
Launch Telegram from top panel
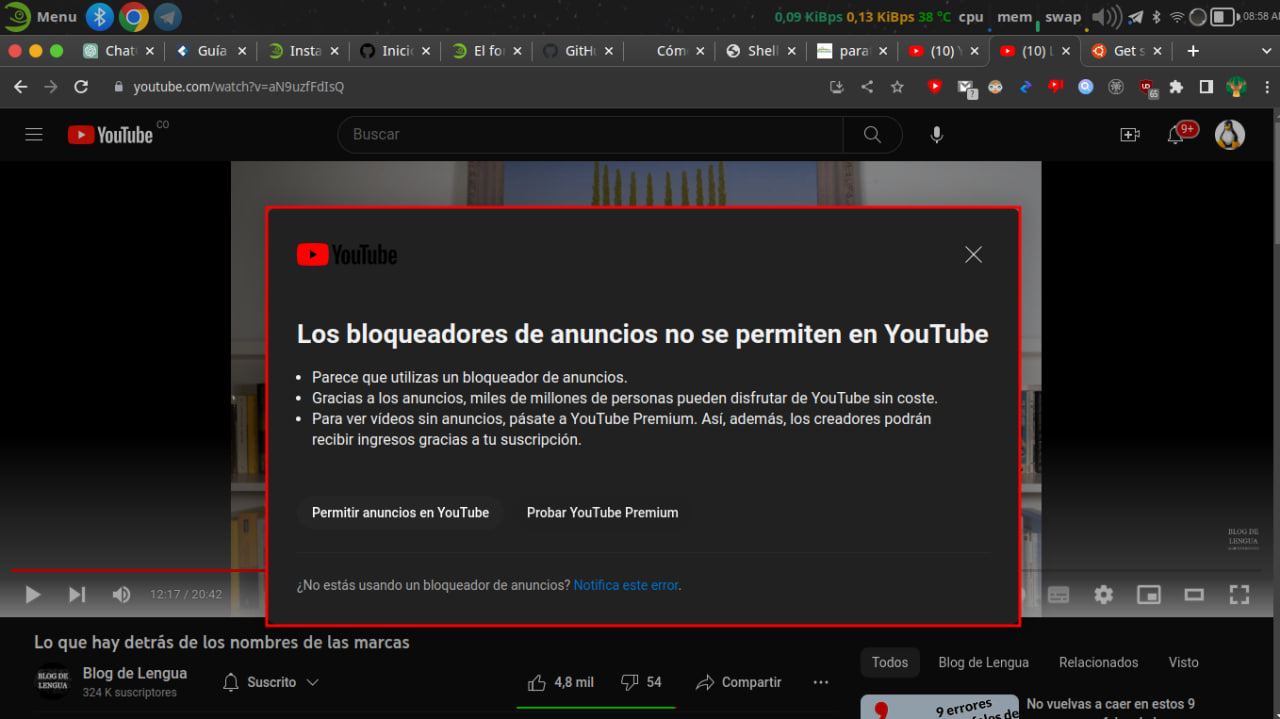coord(168,17)
